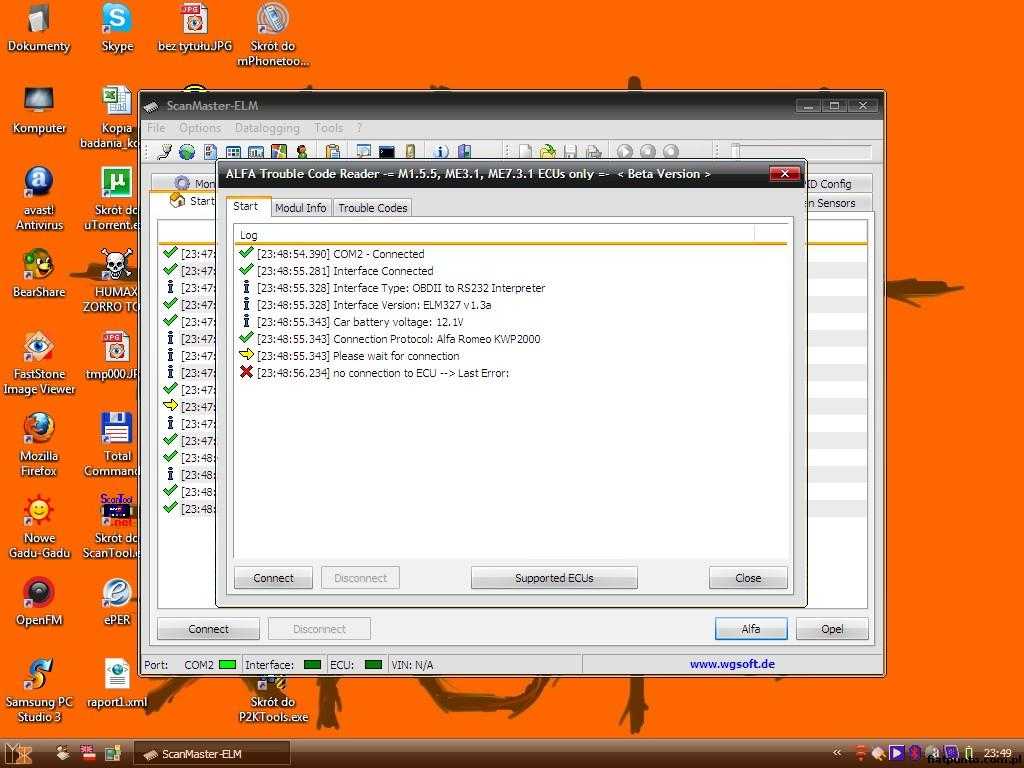Select the 'Interface Version: ELM327 v1.3a' log row
The height and width of the screenshot is (768, 1024).
[512, 305]
